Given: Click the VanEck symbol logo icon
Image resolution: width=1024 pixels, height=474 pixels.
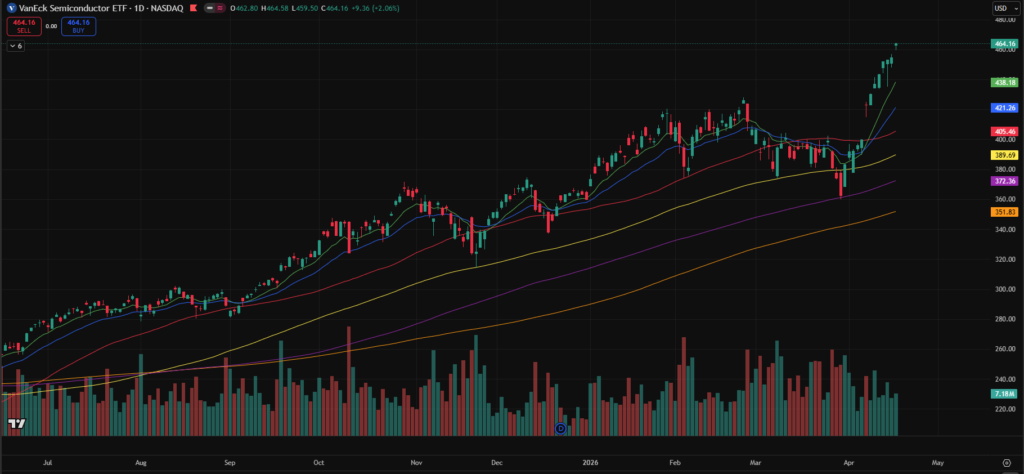Looking at the screenshot, I should (x=10, y=8).
